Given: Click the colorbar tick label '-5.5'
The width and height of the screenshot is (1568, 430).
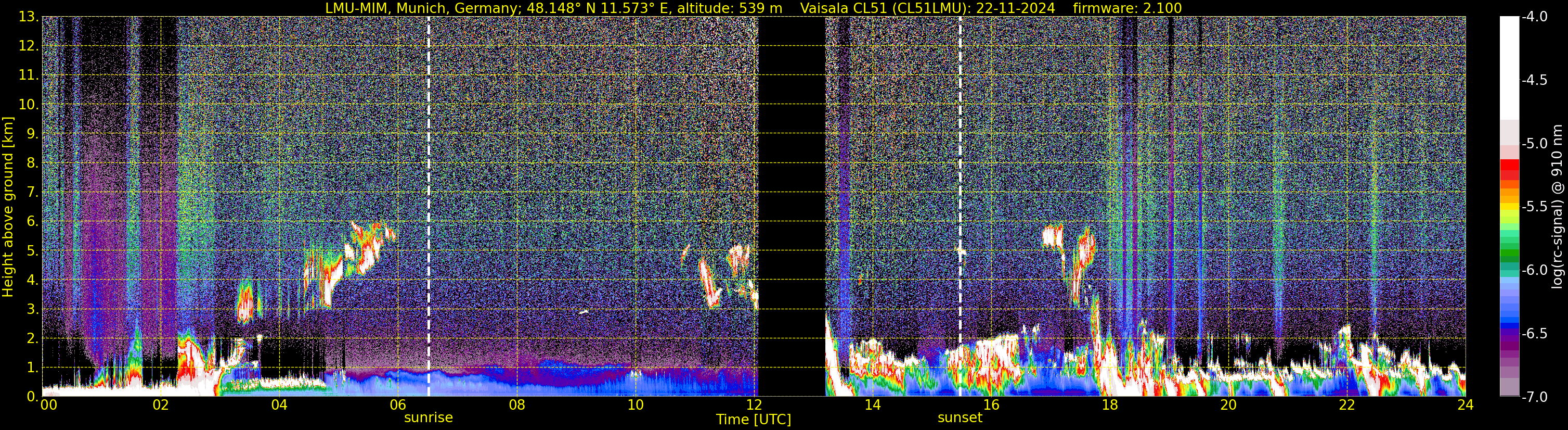Looking at the screenshot, I should 1534,207.
